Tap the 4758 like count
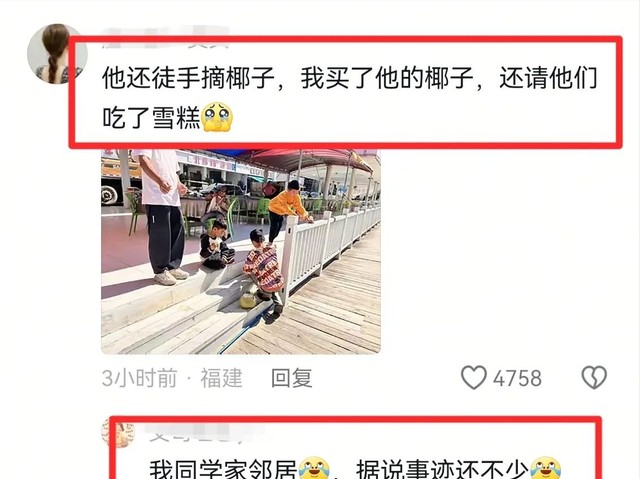Screen dimensions: 640x479 (x=517, y=378)
